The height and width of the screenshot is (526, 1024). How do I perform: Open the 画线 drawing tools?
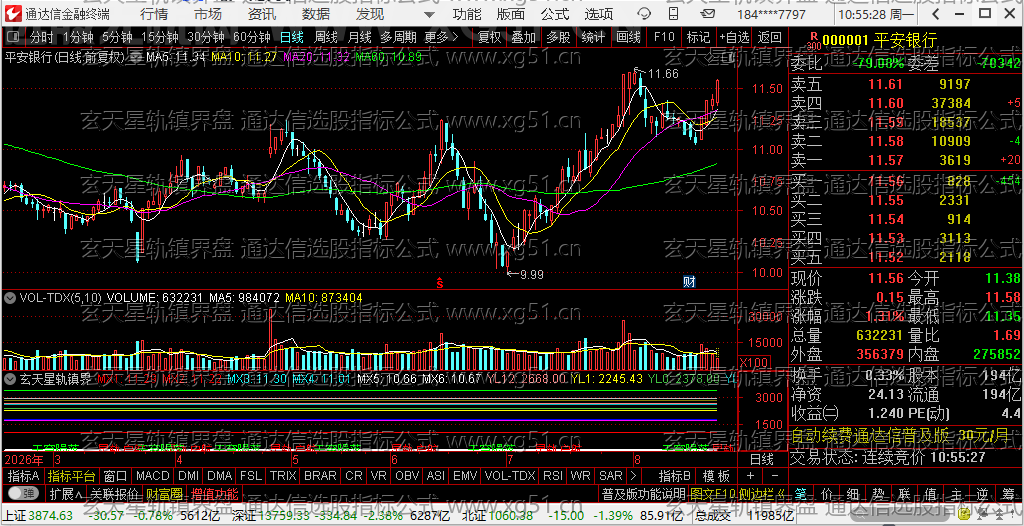coord(628,37)
